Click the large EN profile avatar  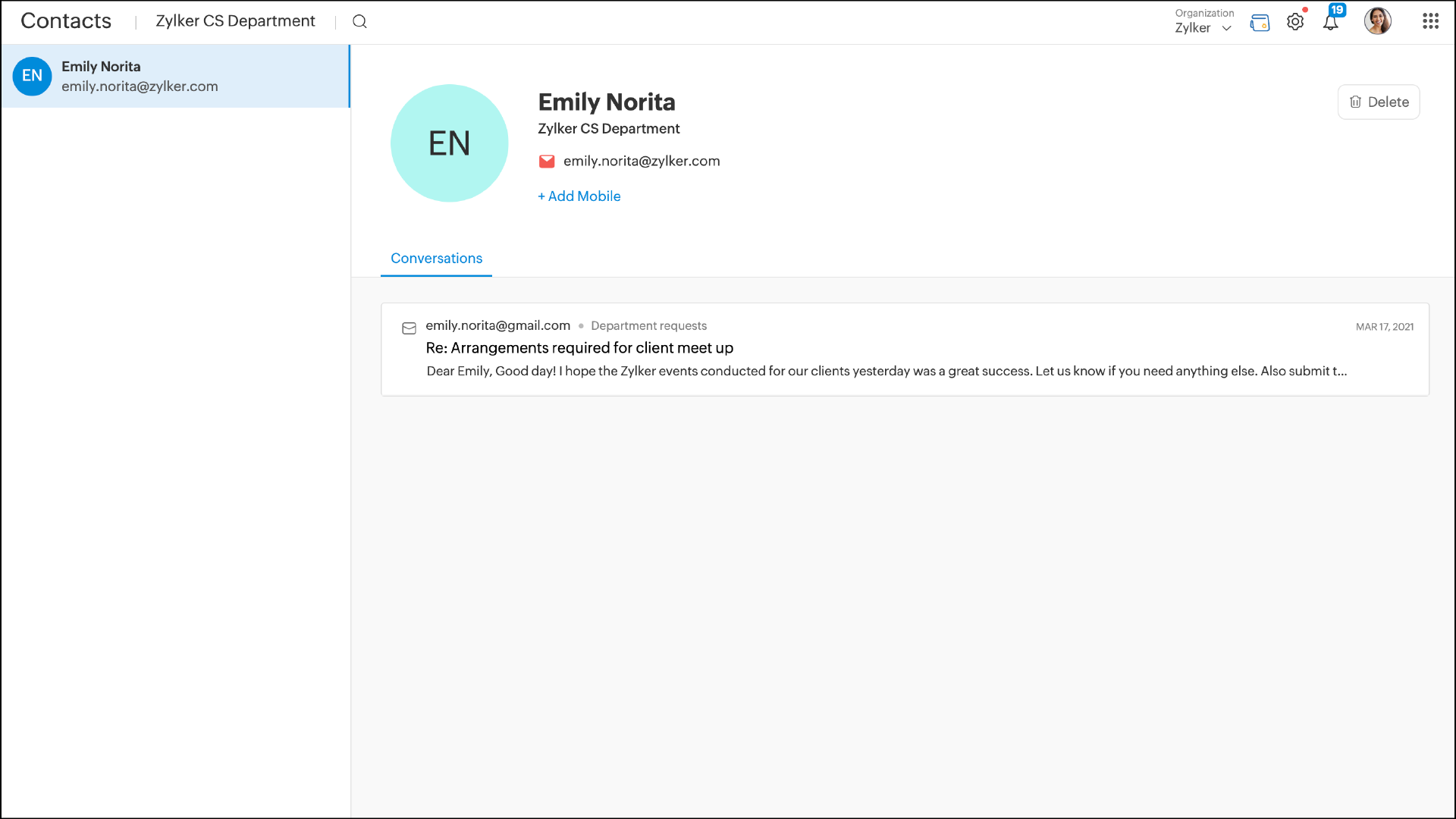click(449, 143)
